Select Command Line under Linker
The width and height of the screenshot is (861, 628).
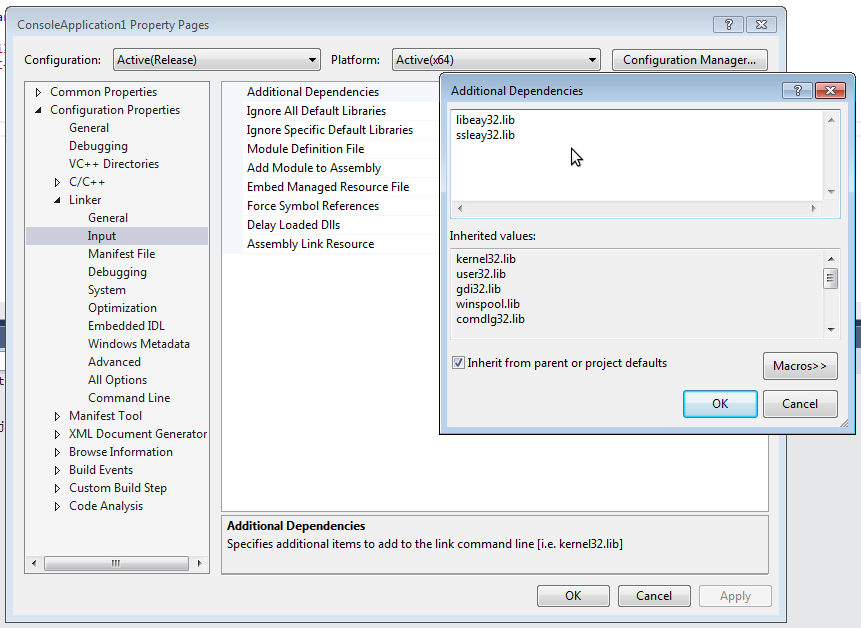click(129, 398)
